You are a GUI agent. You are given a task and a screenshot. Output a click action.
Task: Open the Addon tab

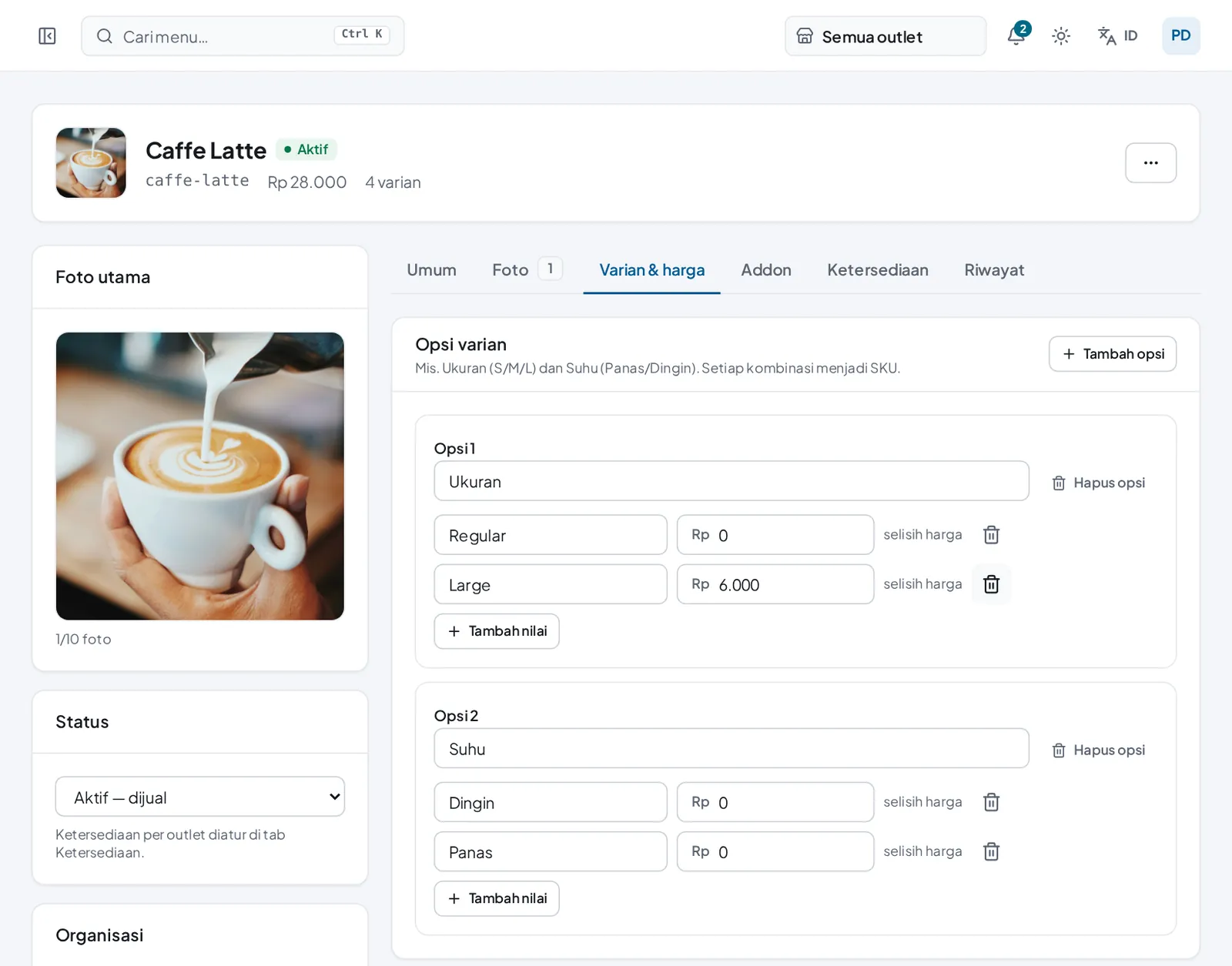pyautogui.click(x=766, y=270)
